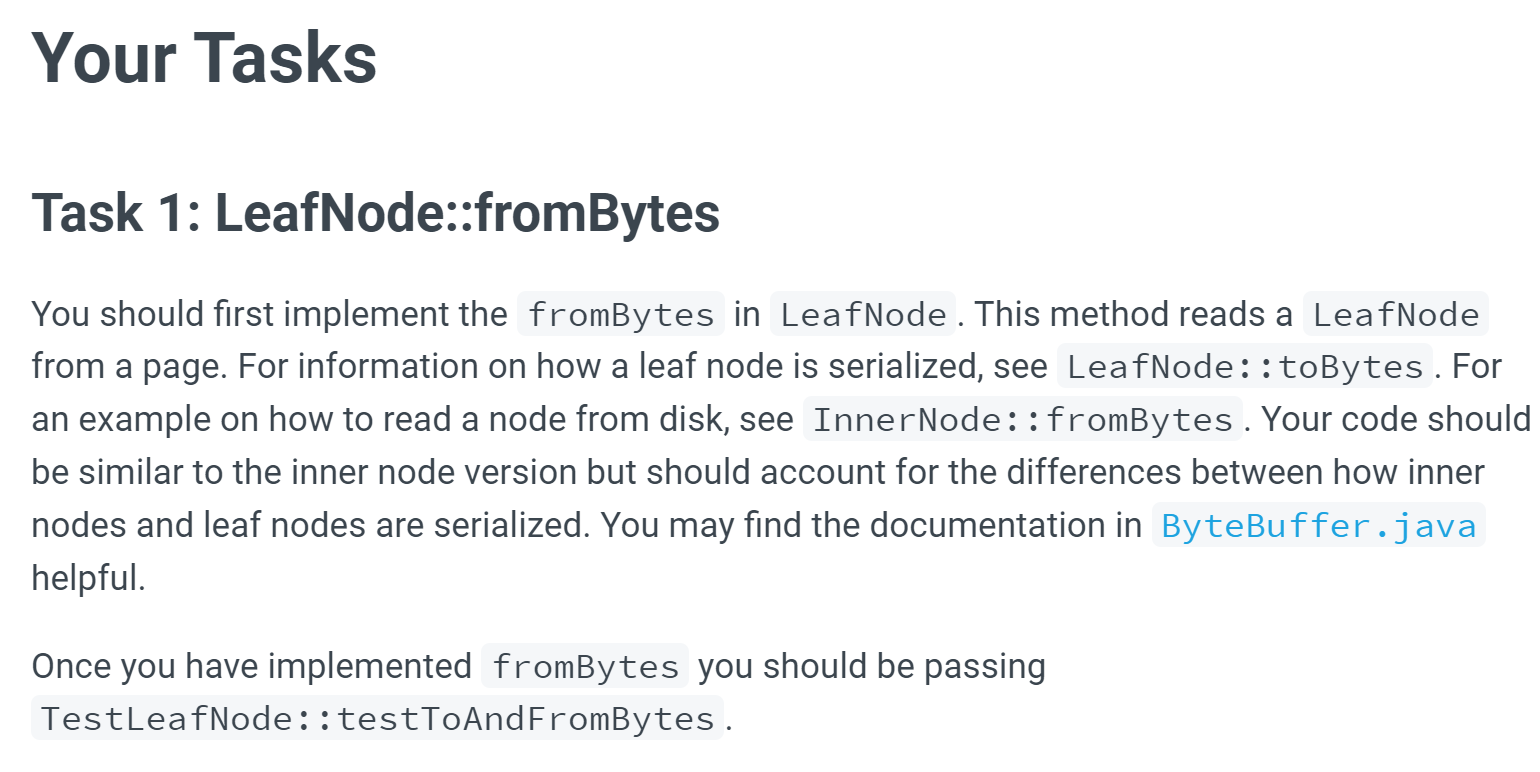Click the LeafNode::toBytes code snippet
1540x772 pixels.
click(1245, 368)
